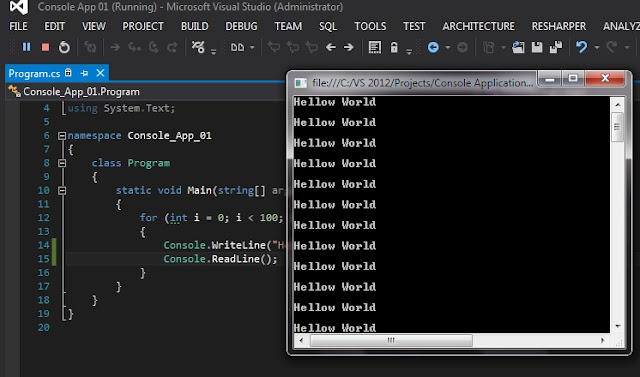The height and width of the screenshot is (377, 640).
Task: Stop debugging with the red square
Action: [45, 47]
